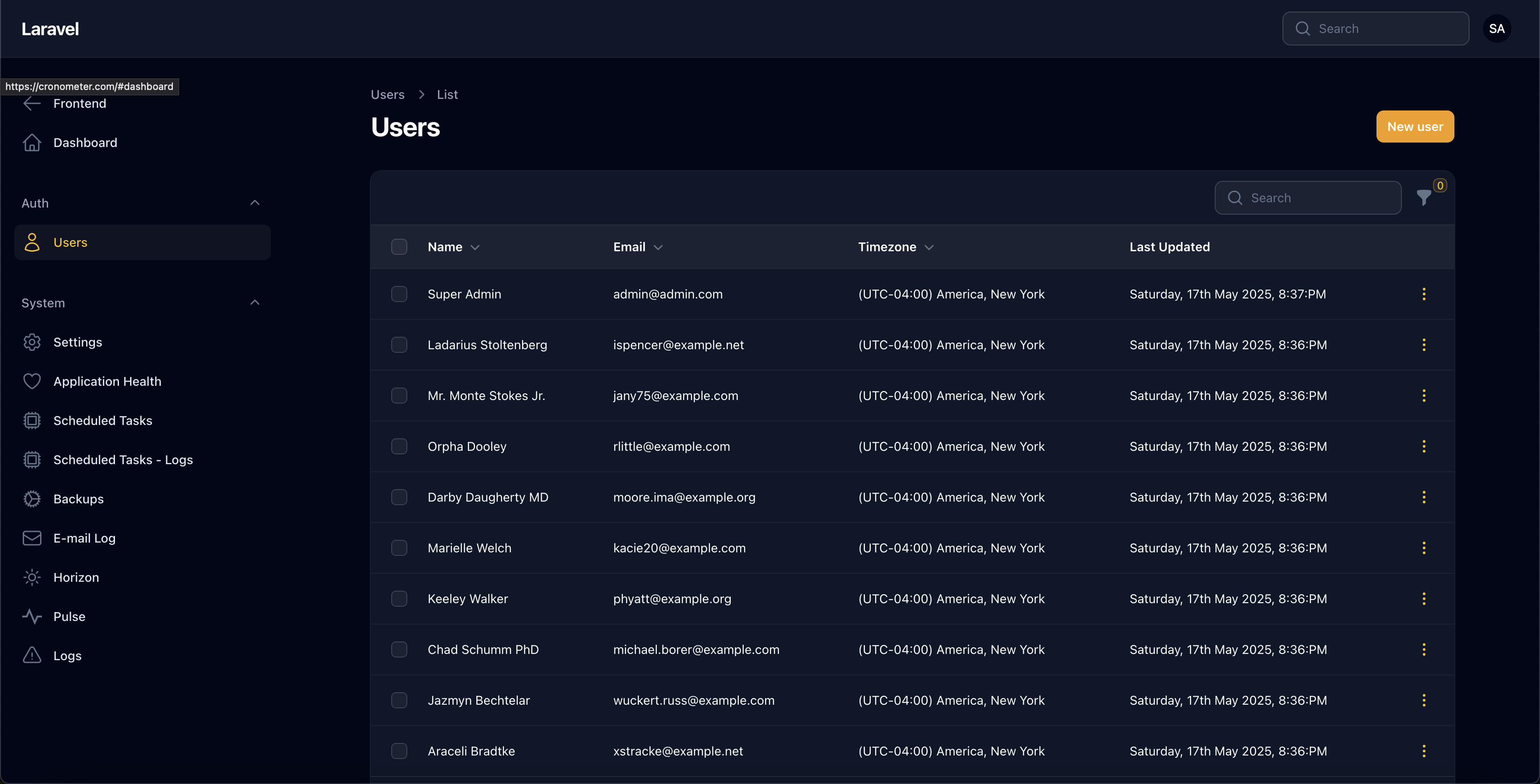Open row actions menu for Orpha Dooley

(x=1424, y=446)
